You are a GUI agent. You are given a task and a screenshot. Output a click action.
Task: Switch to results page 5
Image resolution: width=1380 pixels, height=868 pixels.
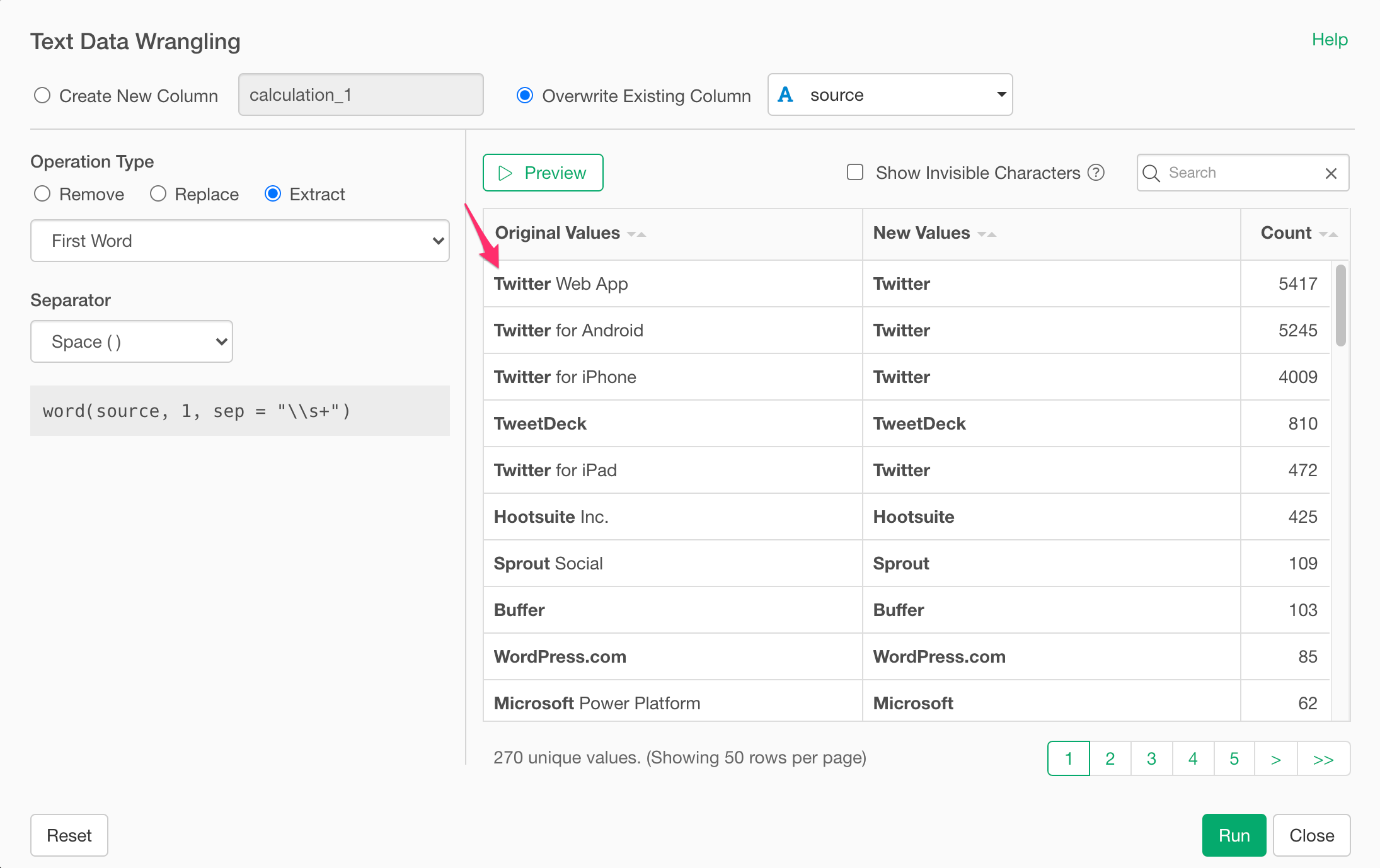(1234, 759)
